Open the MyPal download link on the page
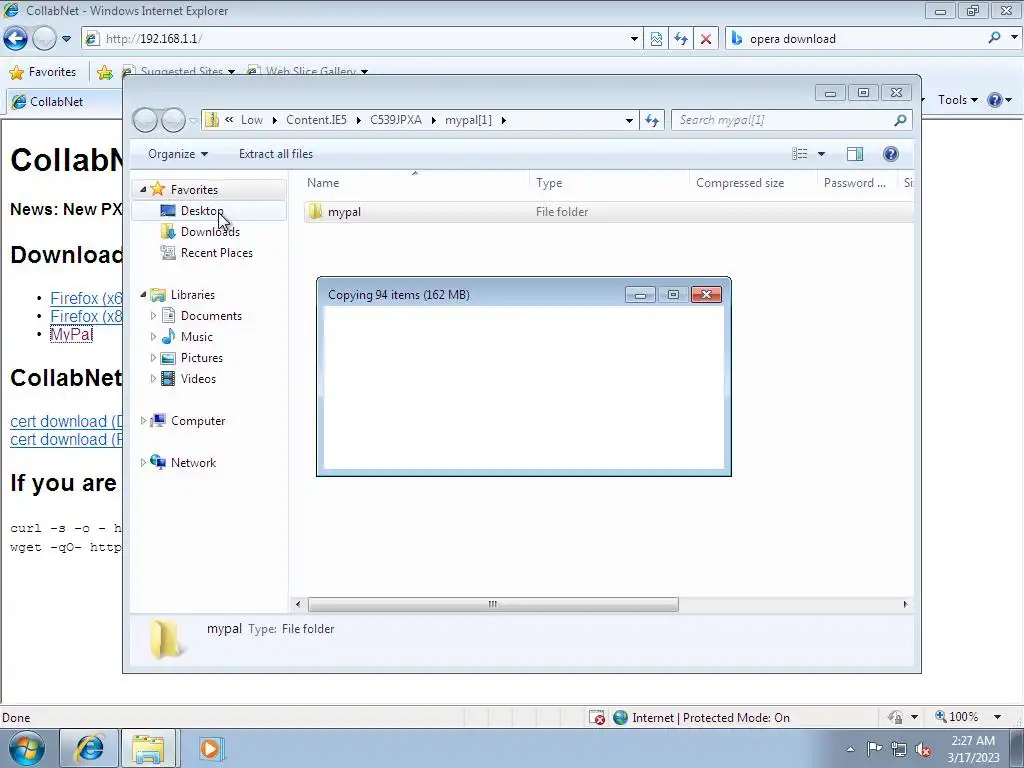This screenshot has width=1024, height=768. [71, 334]
